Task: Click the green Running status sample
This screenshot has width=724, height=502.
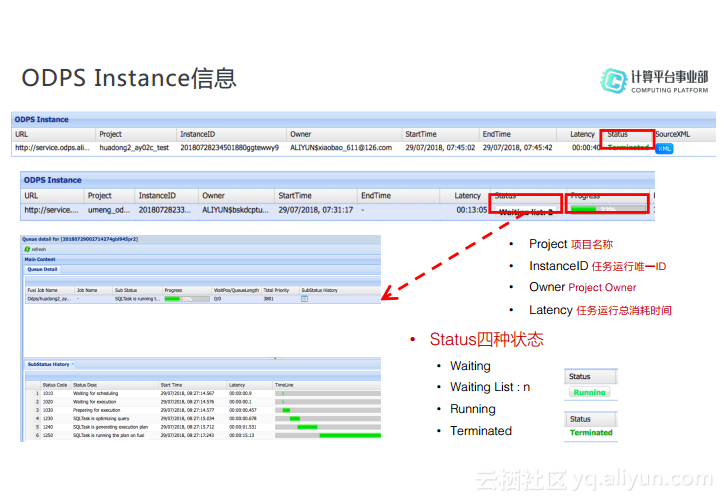Action: pos(589,392)
